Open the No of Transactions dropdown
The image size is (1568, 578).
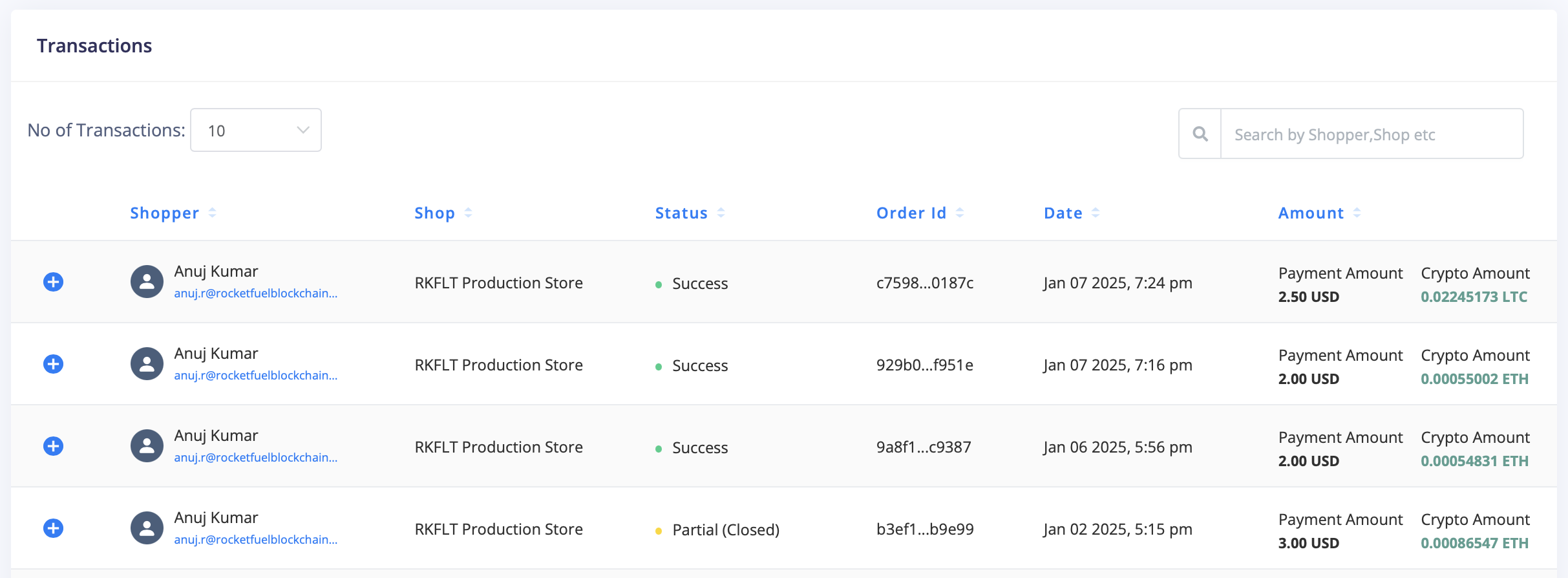pos(256,130)
